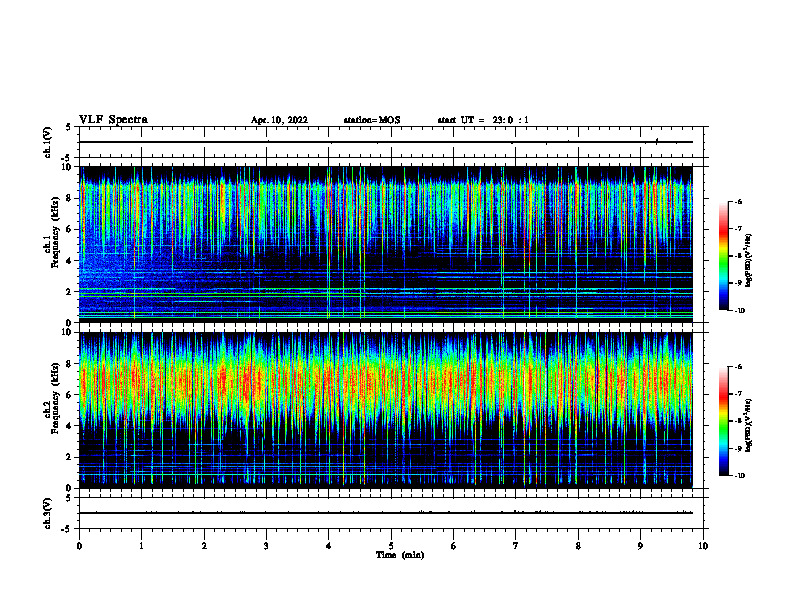Click the "-10" label on ch.2 colorbar
The image size is (792, 612).
(x=739, y=476)
